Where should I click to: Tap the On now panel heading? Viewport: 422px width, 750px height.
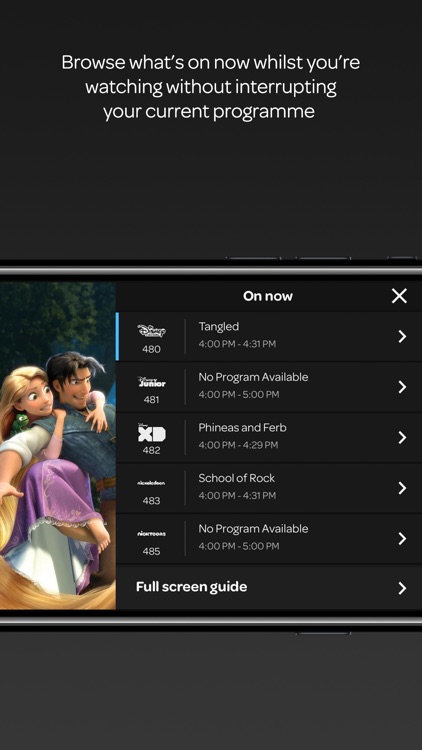267,296
